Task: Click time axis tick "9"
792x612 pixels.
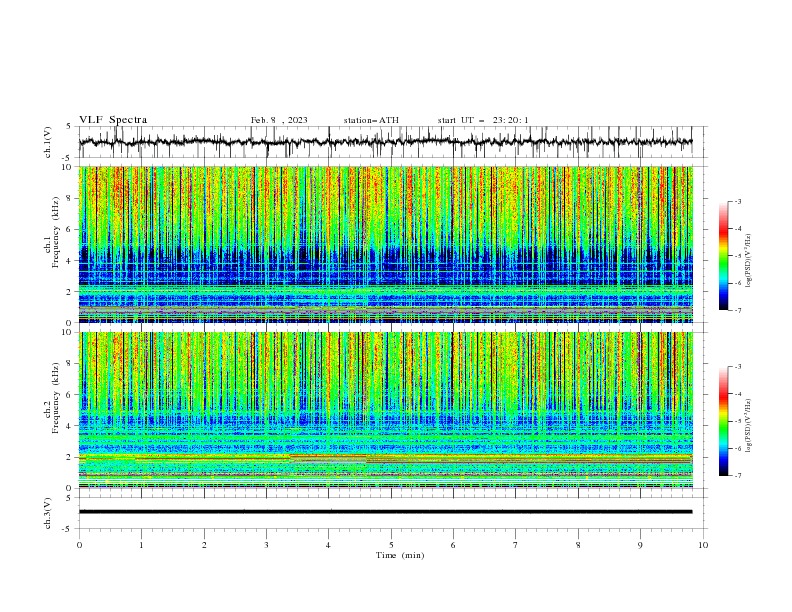Action: pyautogui.click(x=640, y=545)
